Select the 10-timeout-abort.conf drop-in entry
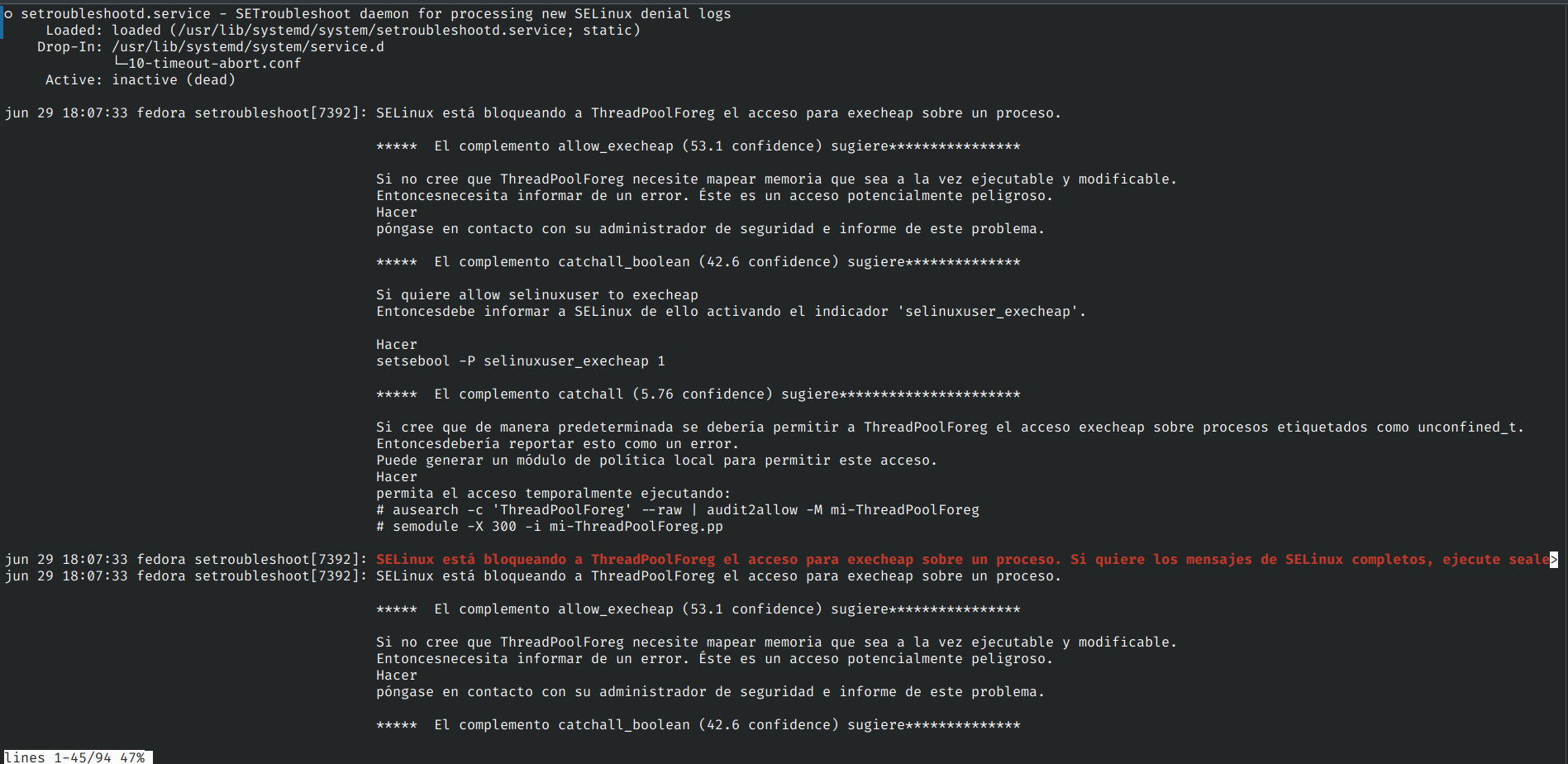The image size is (1568, 764). pos(215,64)
